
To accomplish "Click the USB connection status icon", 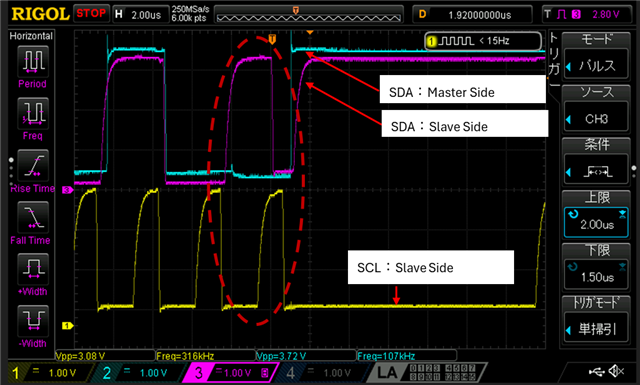I will coord(597,372).
